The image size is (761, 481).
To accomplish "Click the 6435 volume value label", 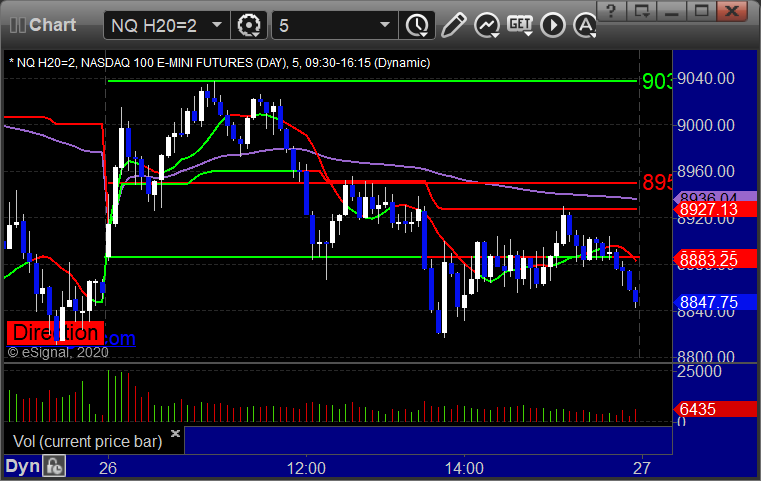I will click(x=715, y=409).
